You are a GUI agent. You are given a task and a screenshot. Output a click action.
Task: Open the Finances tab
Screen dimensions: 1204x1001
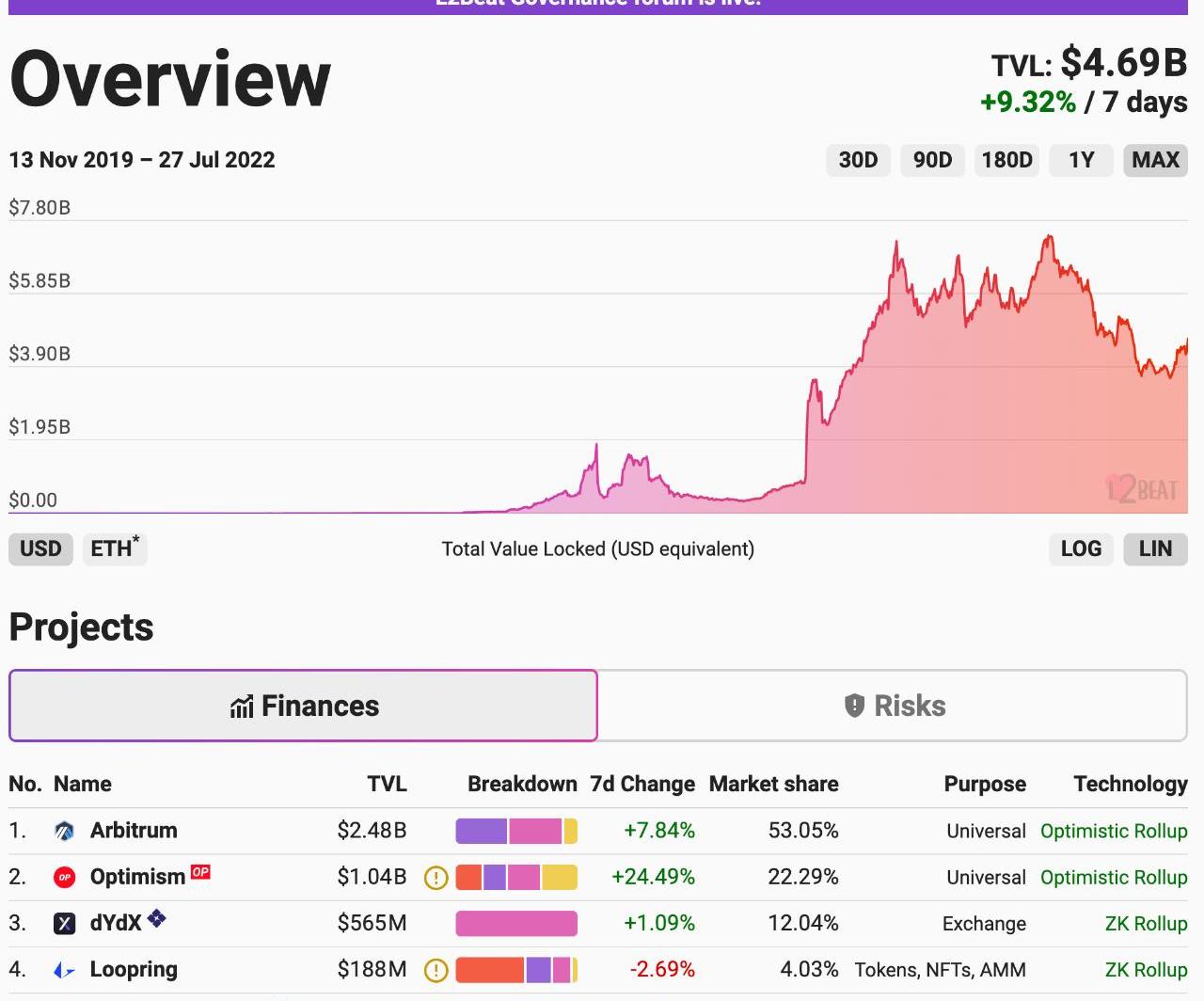[x=303, y=706]
